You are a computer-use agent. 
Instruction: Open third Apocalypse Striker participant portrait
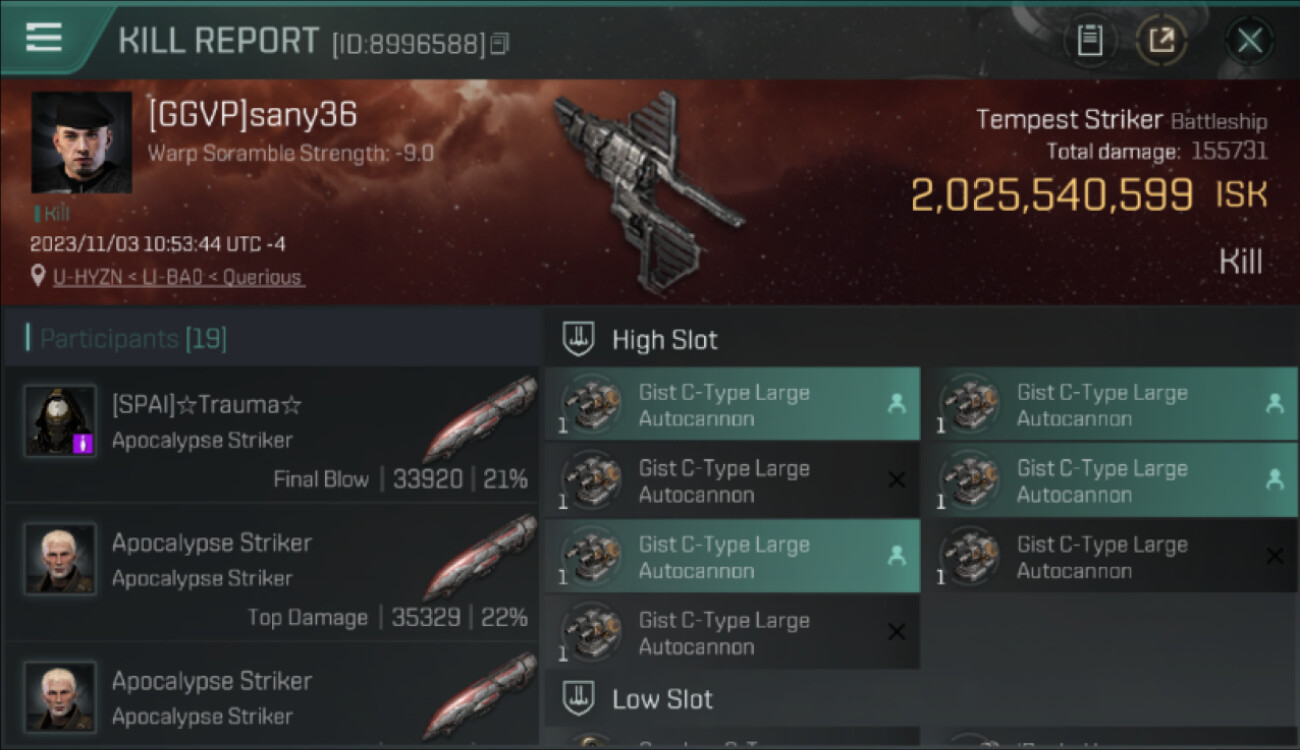(x=60, y=695)
